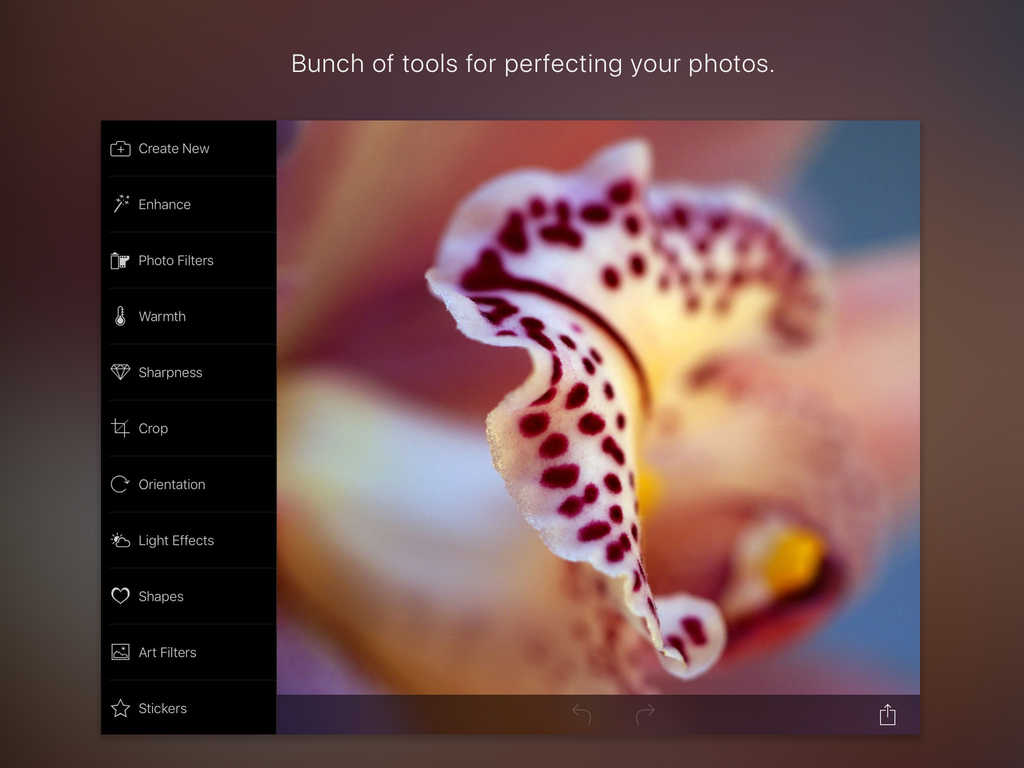Redo the edit with the forward arrow
This screenshot has height=768, width=1024.
(x=645, y=714)
